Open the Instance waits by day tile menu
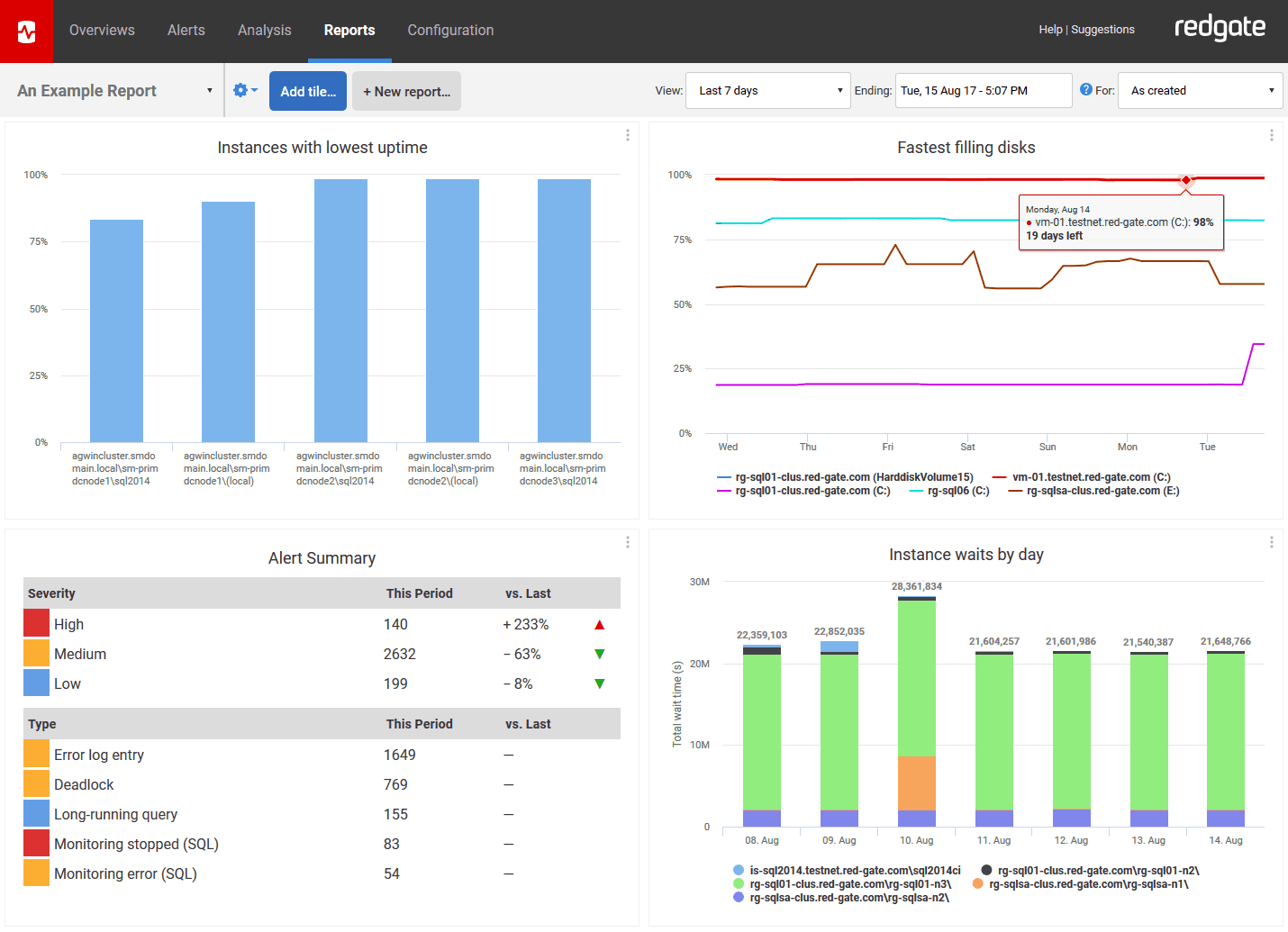Image resolution: width=1288 pixels, height=932 pixels. (x=1271, y=542)
